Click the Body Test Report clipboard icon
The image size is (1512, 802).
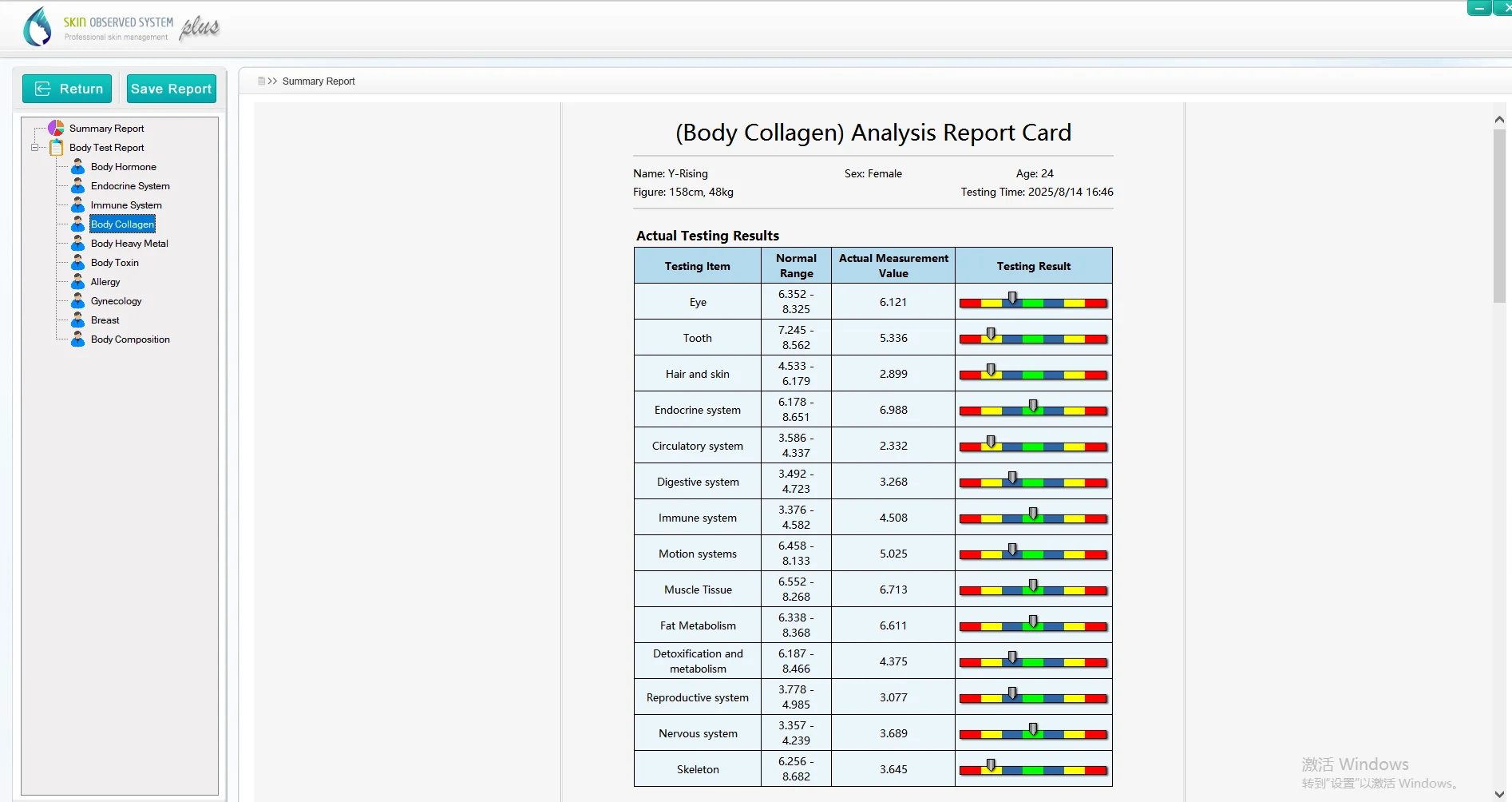[57, 148]
